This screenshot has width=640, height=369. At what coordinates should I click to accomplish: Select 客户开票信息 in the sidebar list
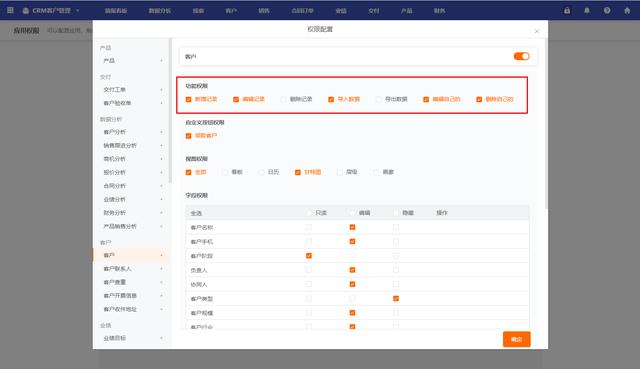120,296
